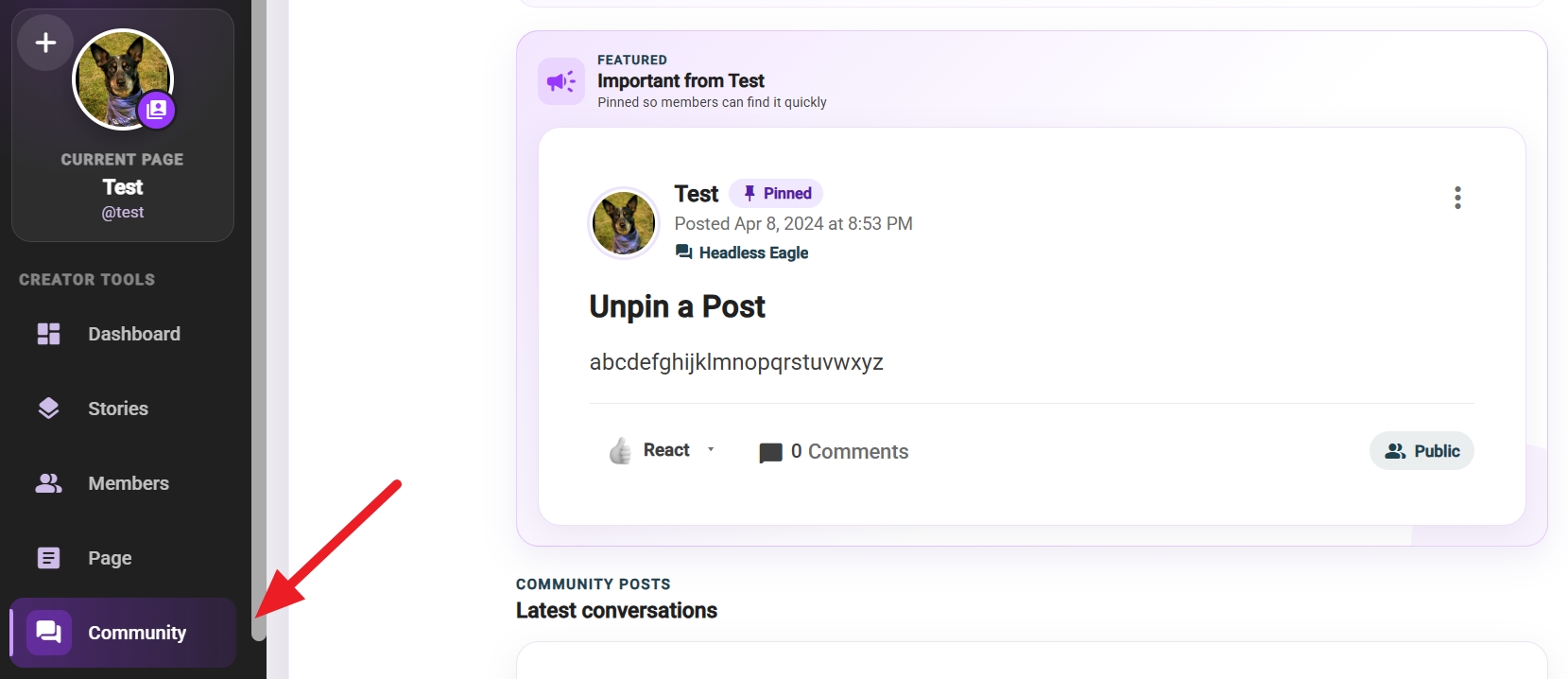The width and height of the screenshot is (1568, 679).
Task: Click the purple collection badge on avatar
Action: click(x=157, y=110)
